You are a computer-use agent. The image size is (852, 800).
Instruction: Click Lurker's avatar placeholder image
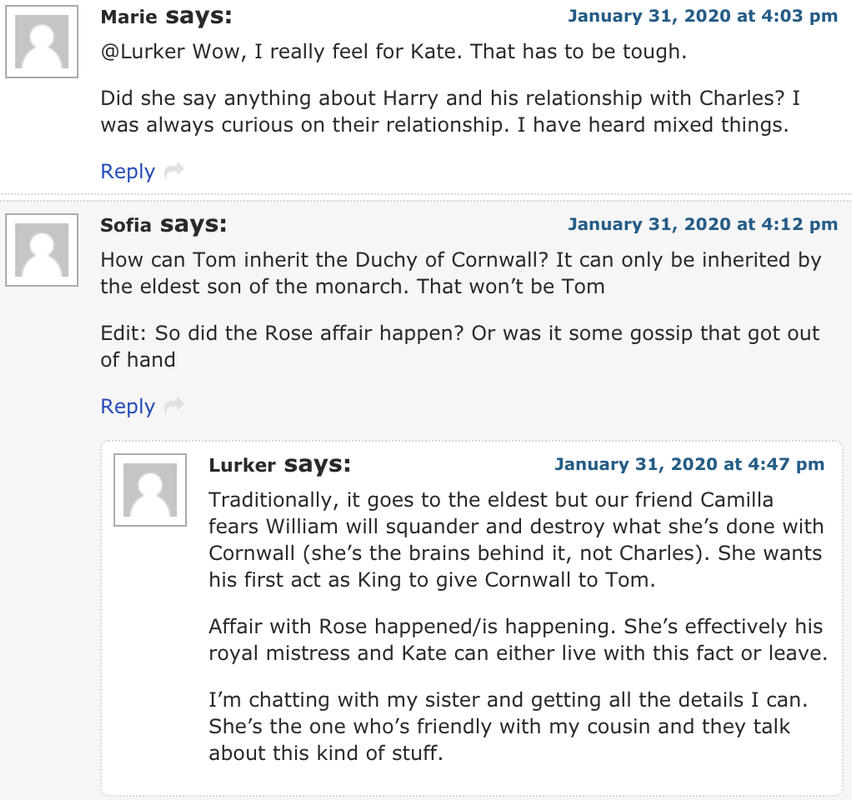150,490
